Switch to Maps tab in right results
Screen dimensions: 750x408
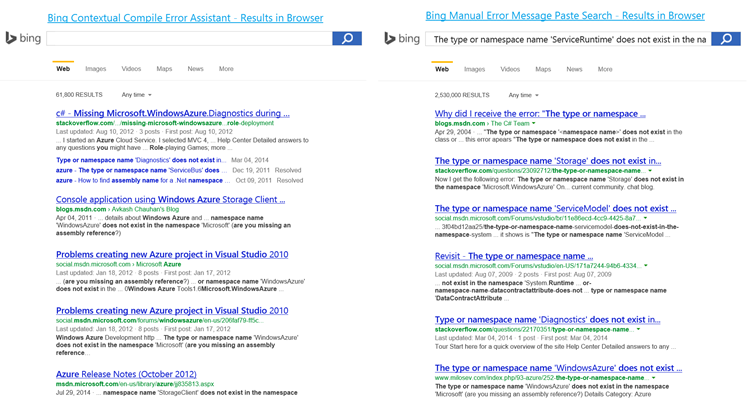pyautogui.click(x=543, y=69)
